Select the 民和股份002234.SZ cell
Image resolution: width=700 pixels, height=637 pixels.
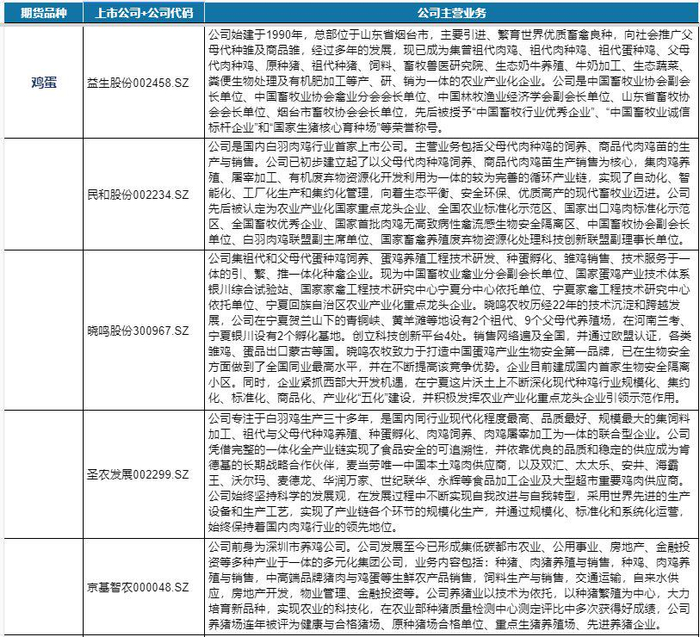coord(144,195)
